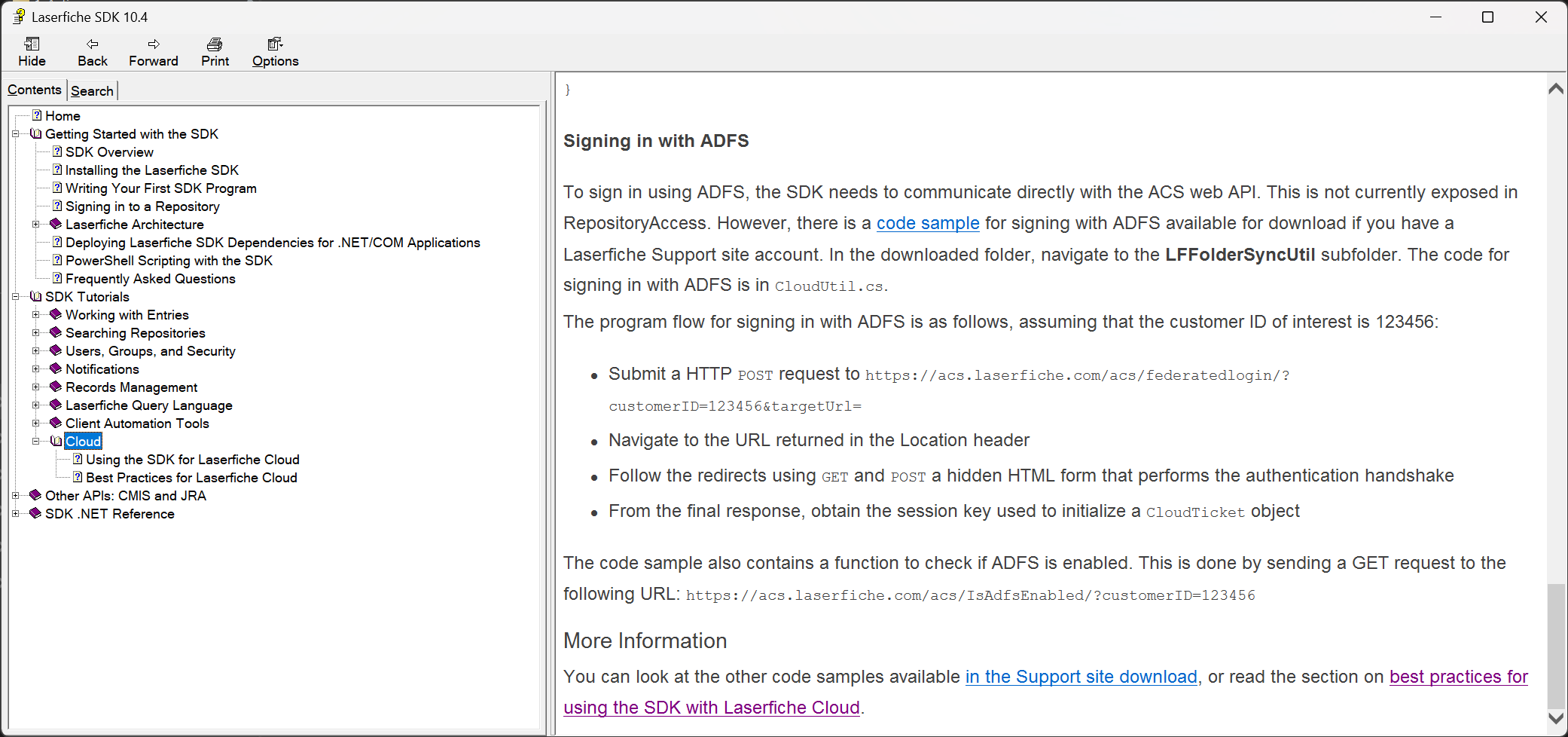Select the Searching Repositories tree label
The width and height of the screenshot is (1568, 737).
(135, 333)
